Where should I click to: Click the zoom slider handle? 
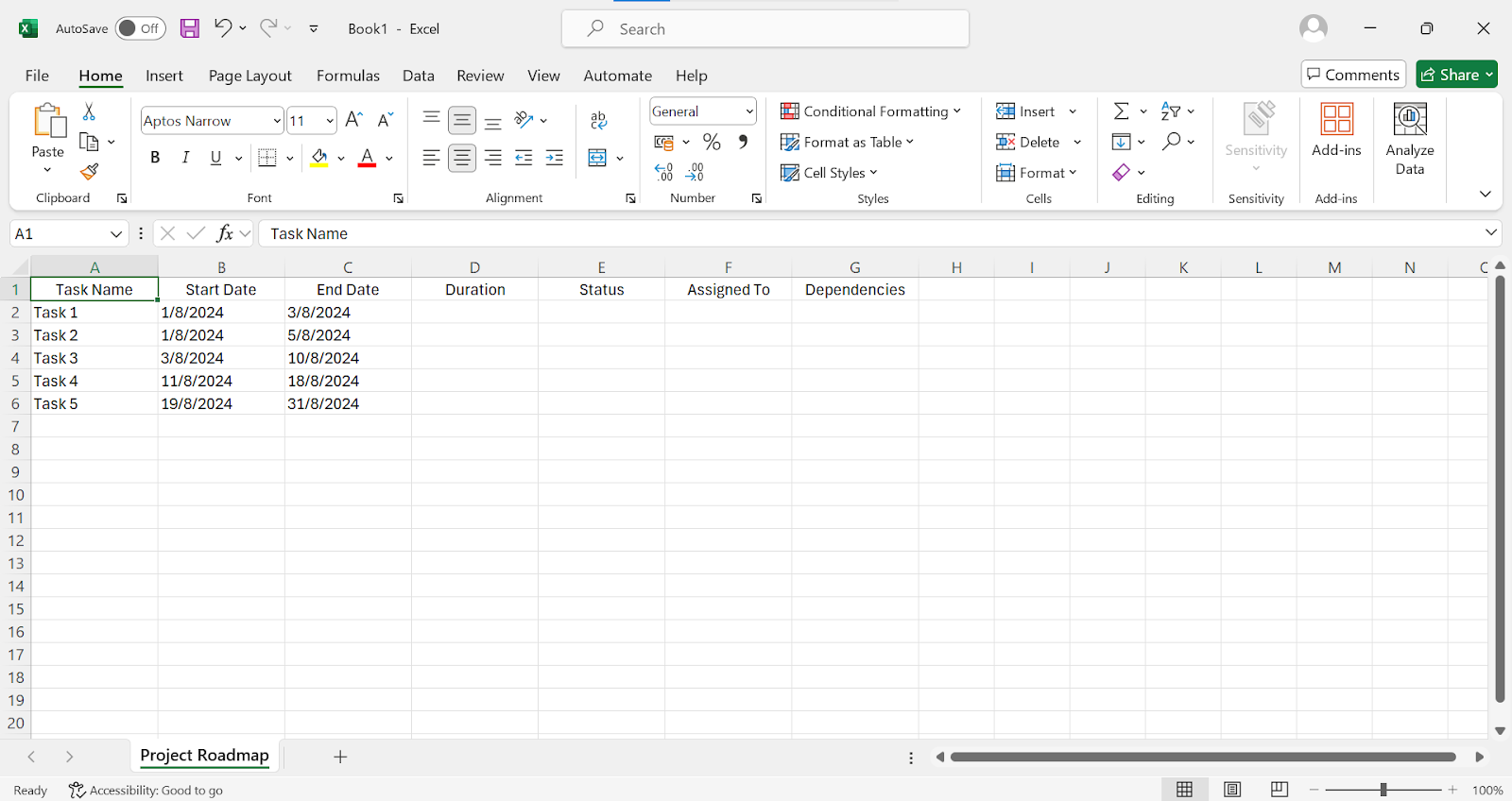[1383, 790]
